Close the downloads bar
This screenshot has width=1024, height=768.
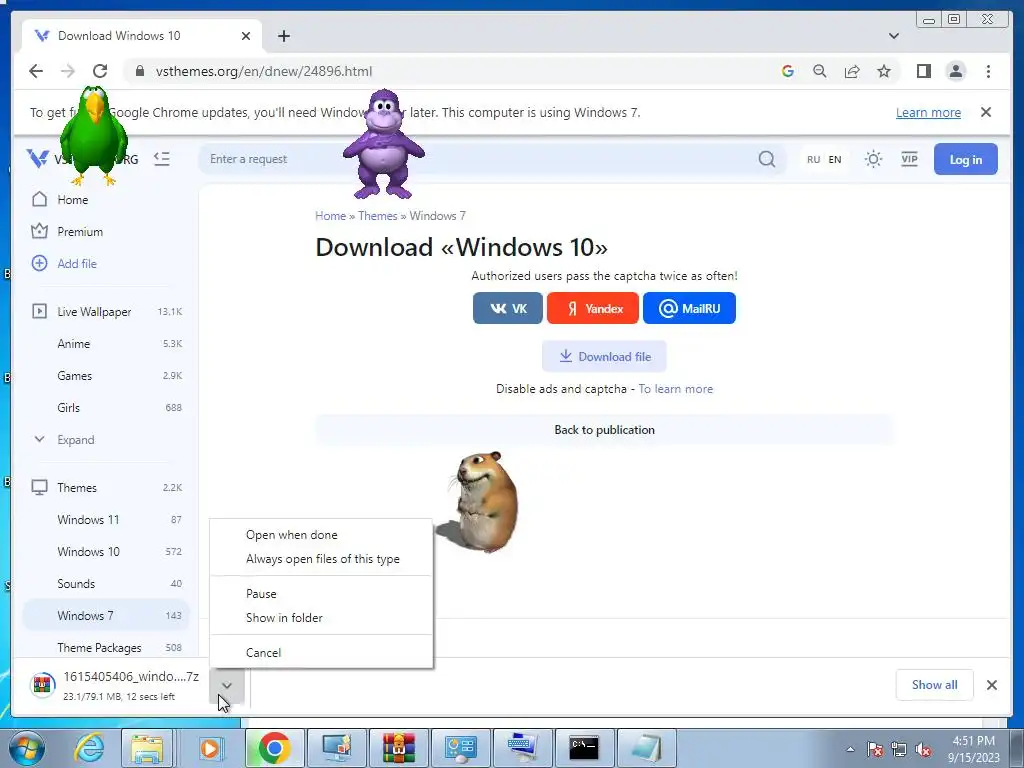[x=992, y=685]
